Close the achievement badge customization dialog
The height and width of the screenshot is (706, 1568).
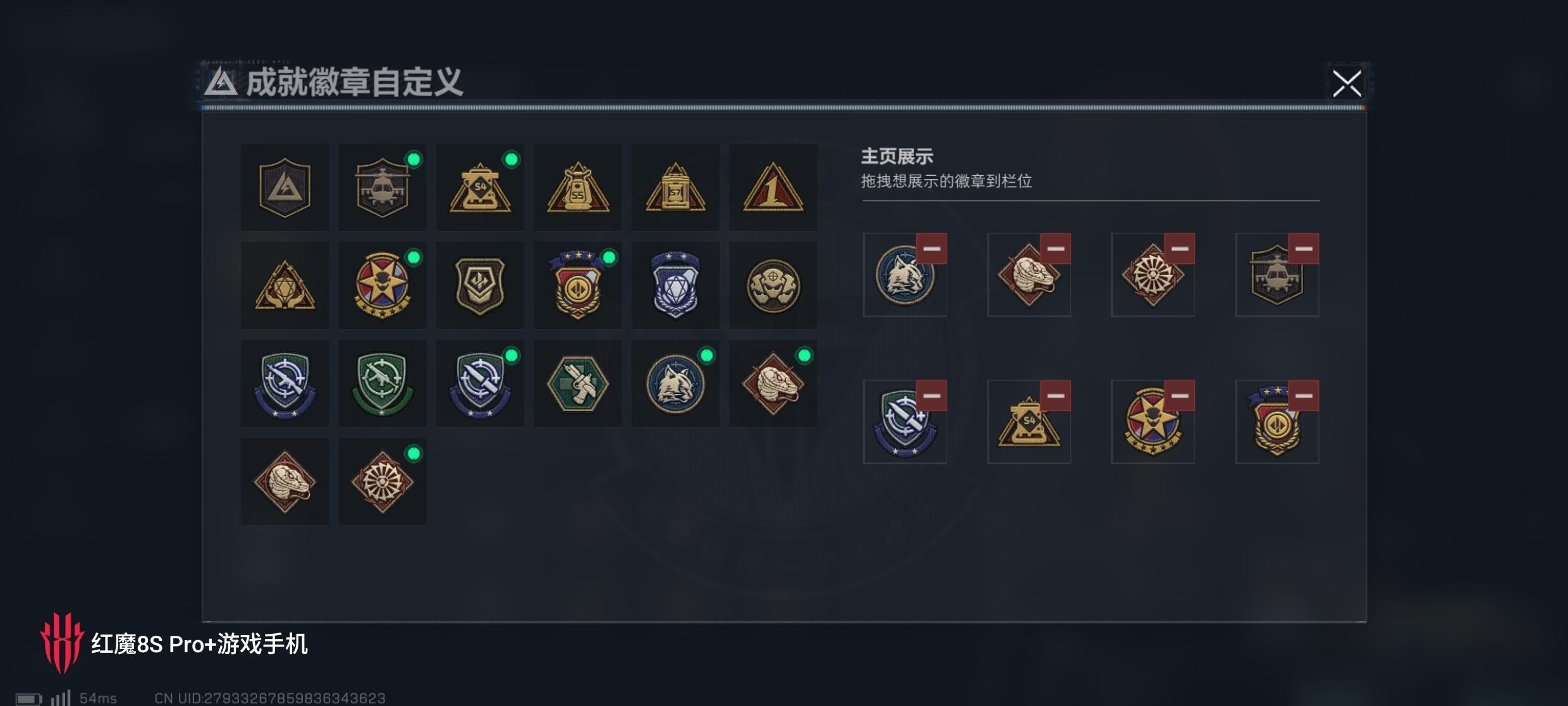tap(1347, 84)
